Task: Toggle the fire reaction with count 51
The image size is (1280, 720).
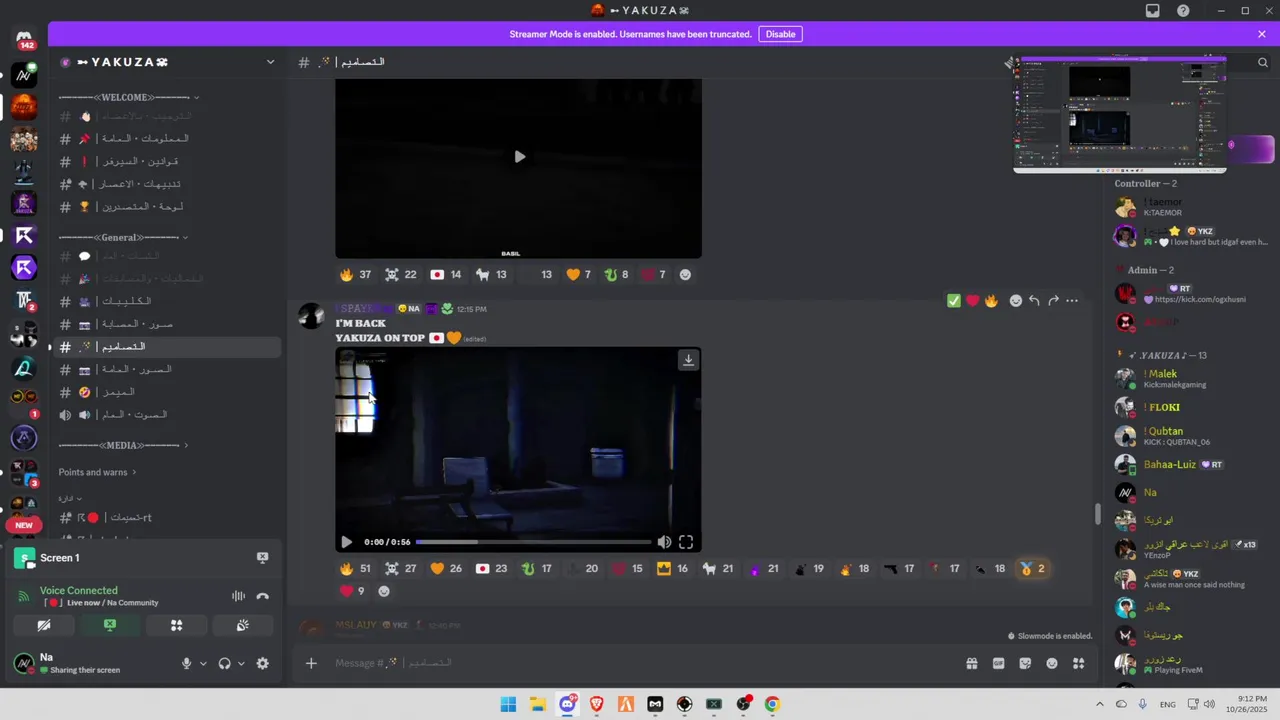Action: coord(355,569)
